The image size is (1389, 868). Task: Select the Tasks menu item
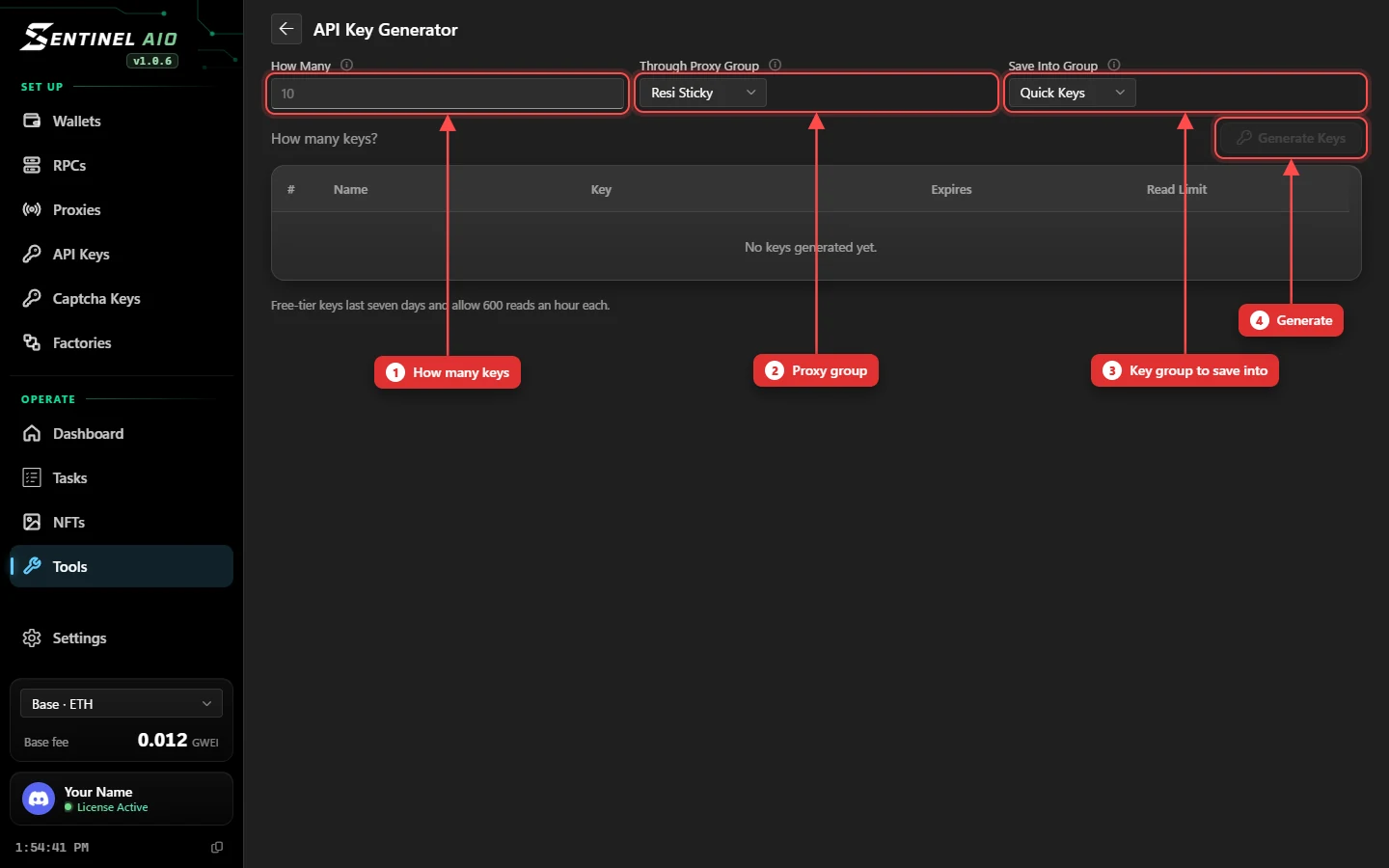click(x=122, y=477)
